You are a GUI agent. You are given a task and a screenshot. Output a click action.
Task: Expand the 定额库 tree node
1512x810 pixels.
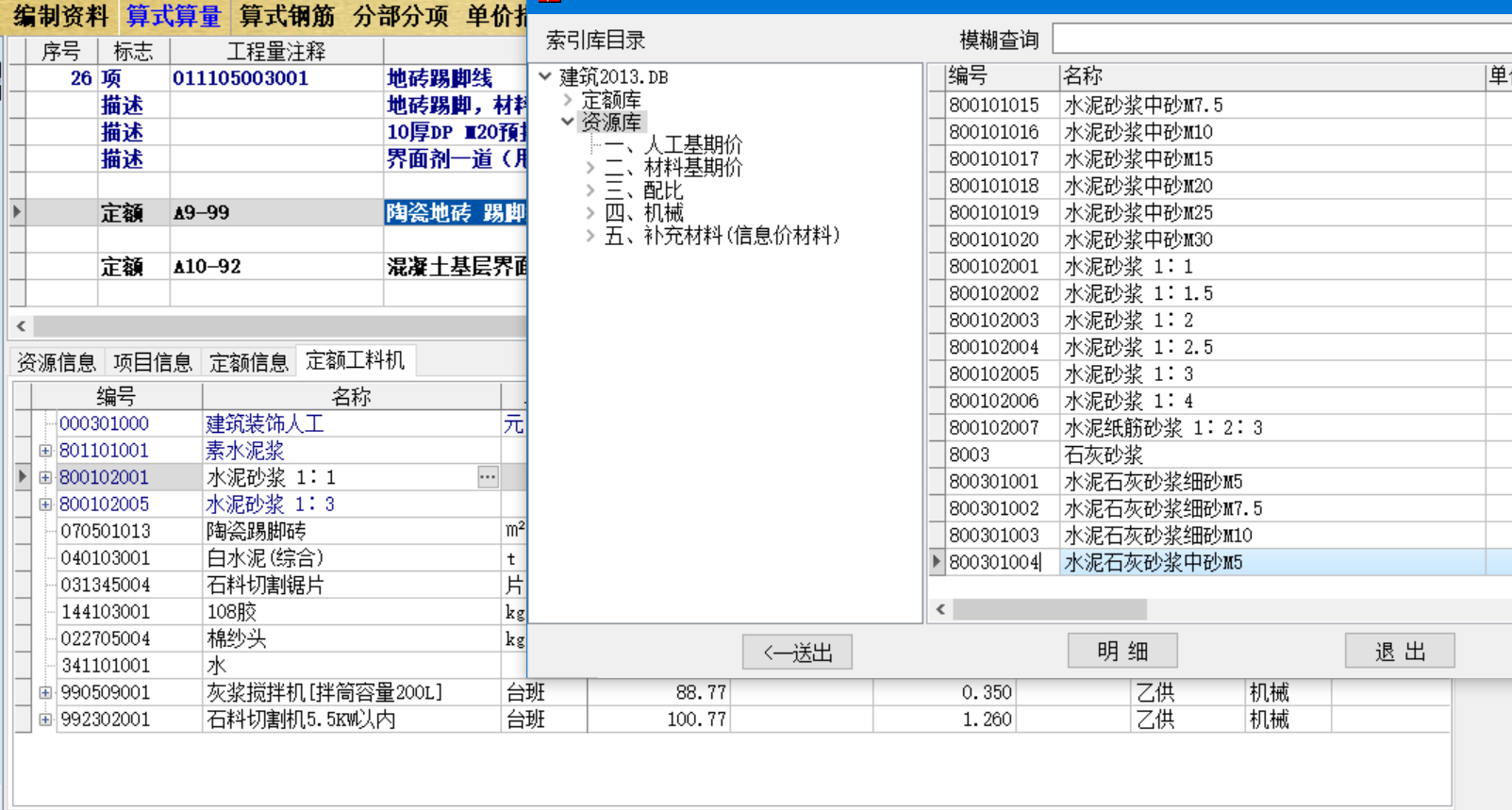pyautogui.click(x=568, y=99)
